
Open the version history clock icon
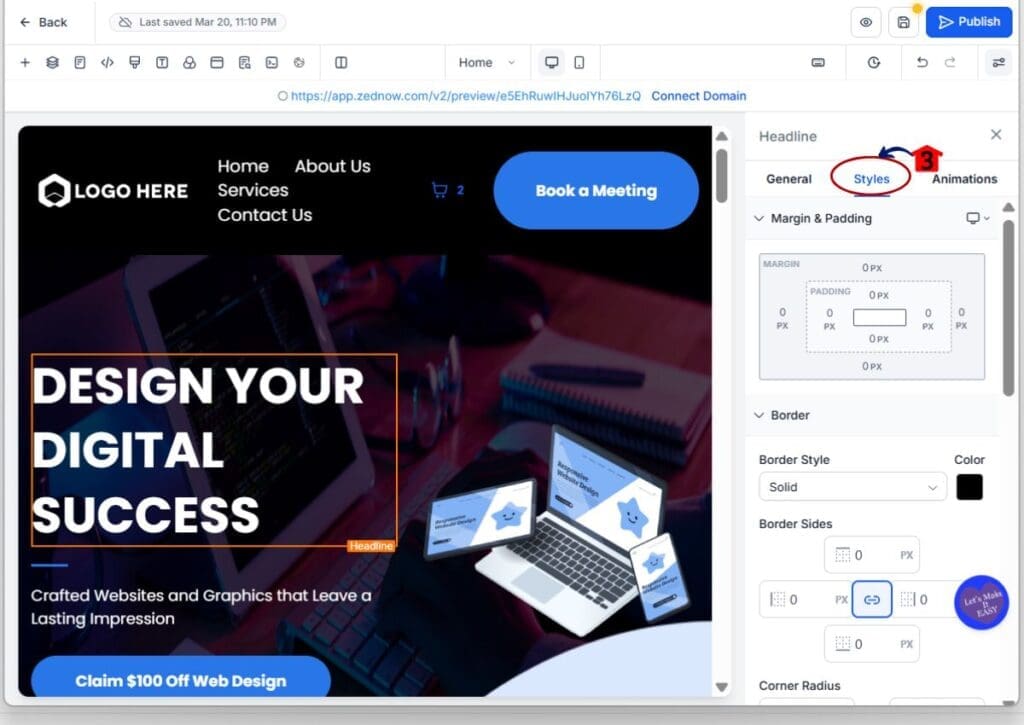pyautogui.click(x=874, y=62)
